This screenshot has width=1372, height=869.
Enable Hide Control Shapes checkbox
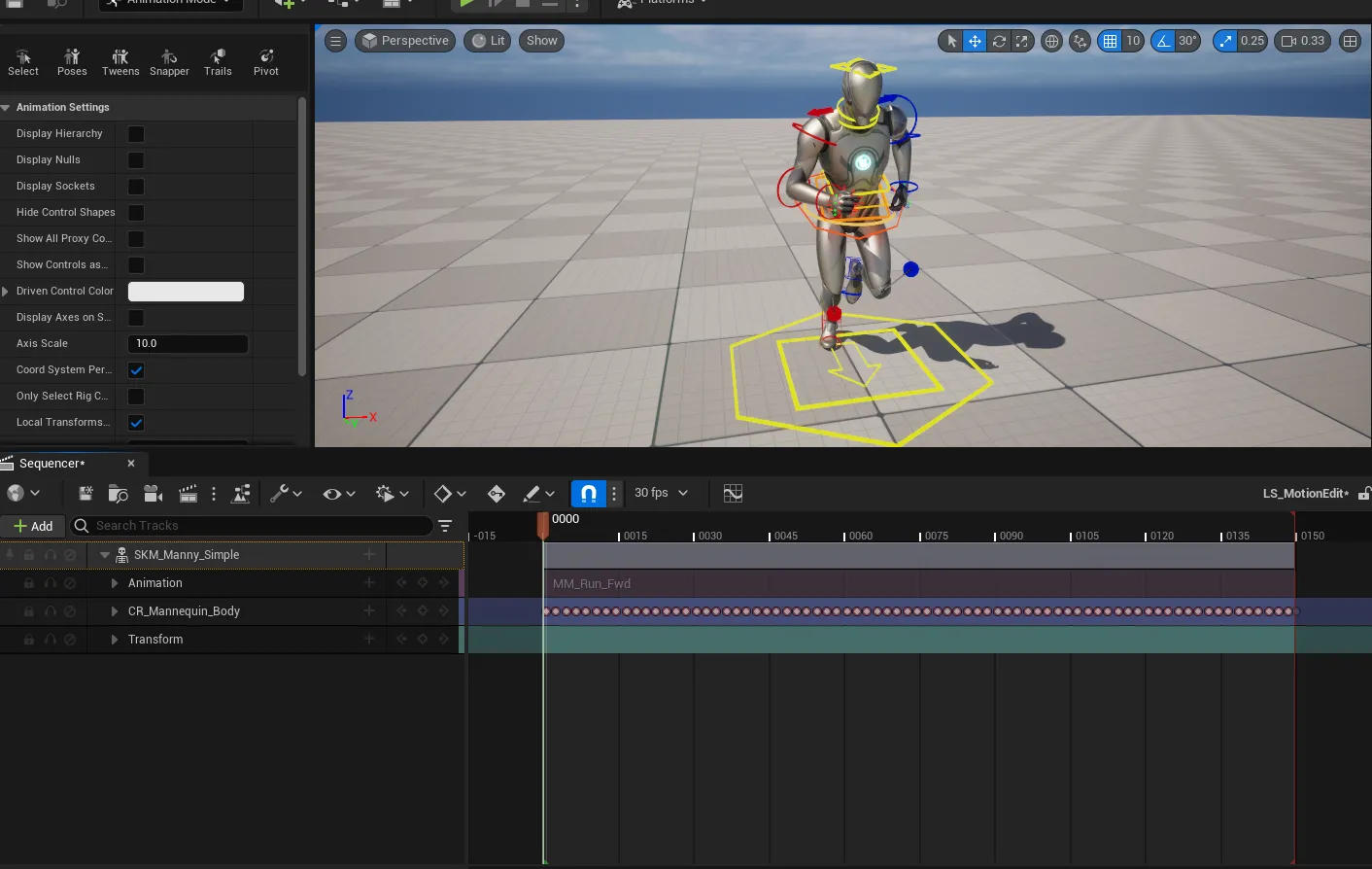136,213
